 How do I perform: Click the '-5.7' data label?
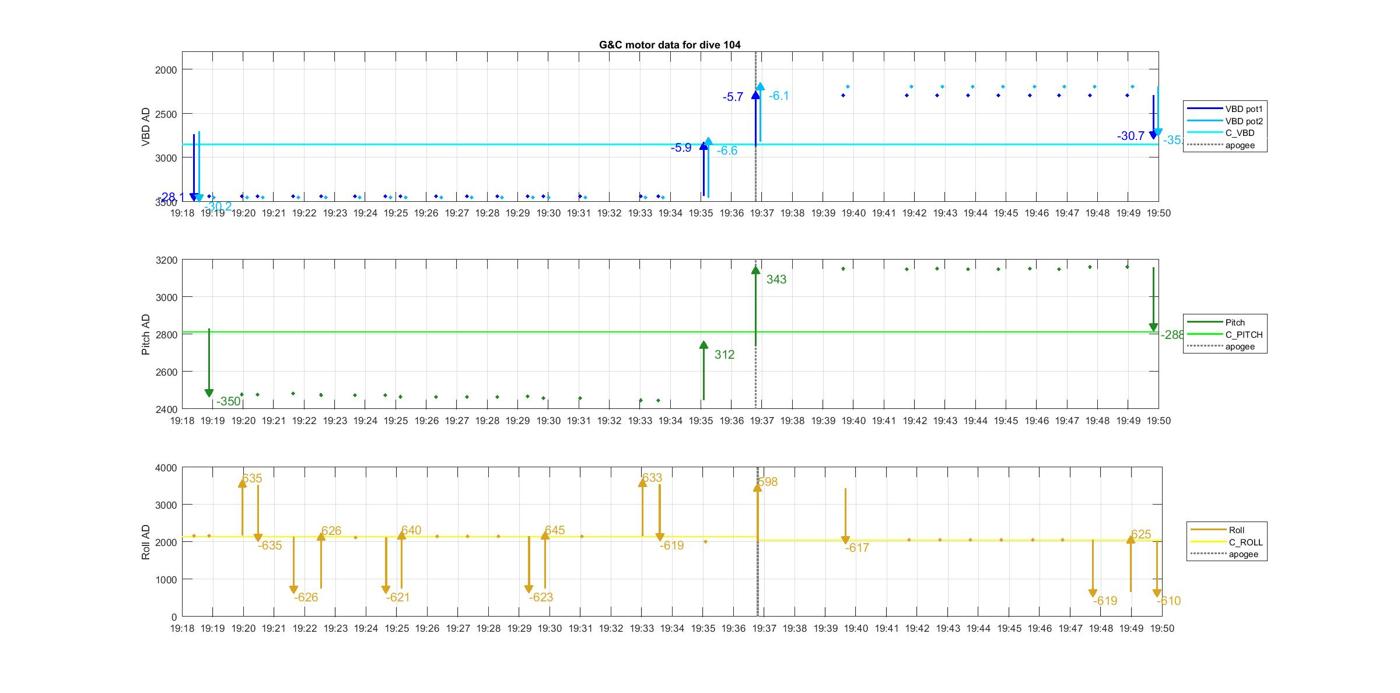click(733, 97)
